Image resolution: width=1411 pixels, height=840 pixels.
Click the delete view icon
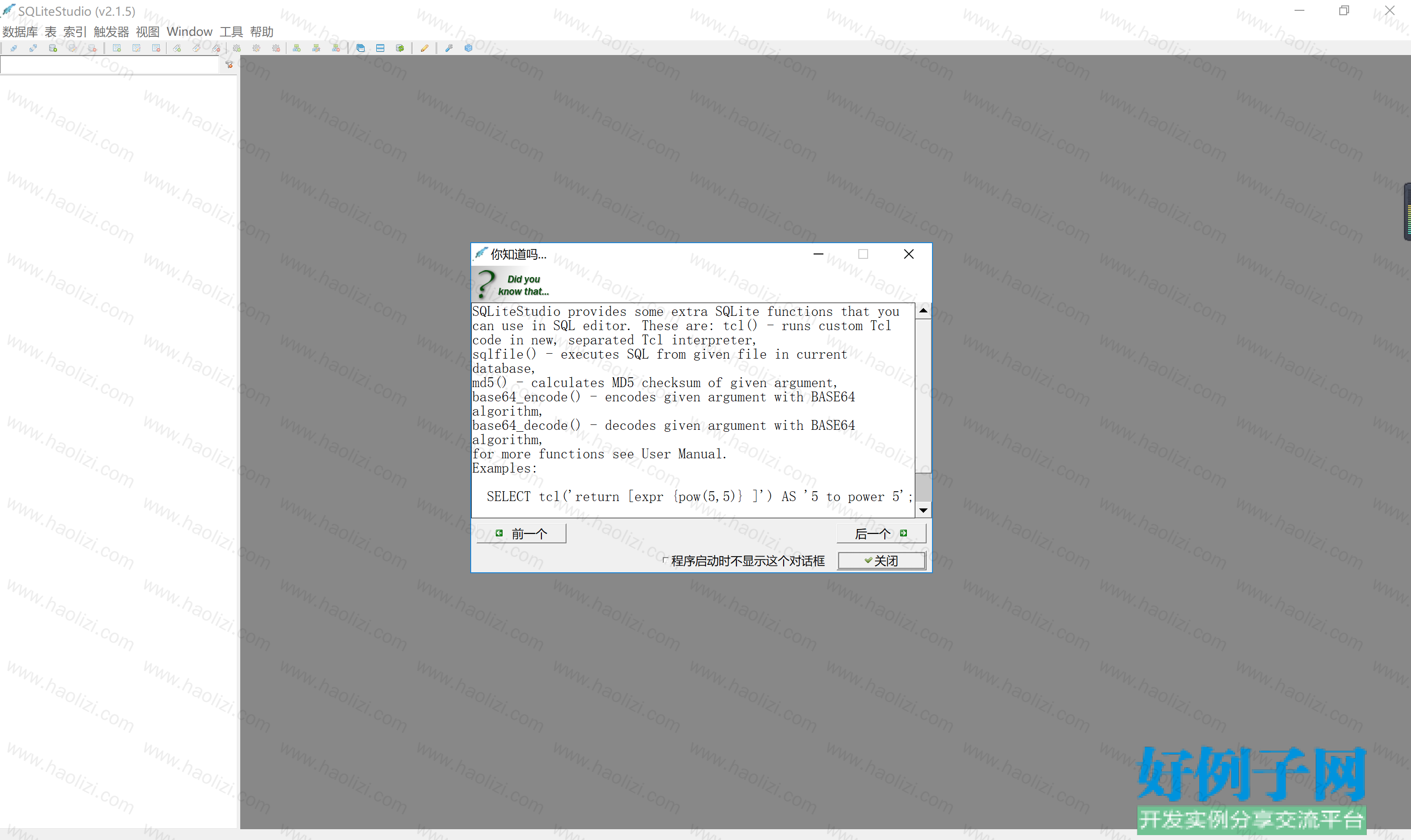point(336,48)
